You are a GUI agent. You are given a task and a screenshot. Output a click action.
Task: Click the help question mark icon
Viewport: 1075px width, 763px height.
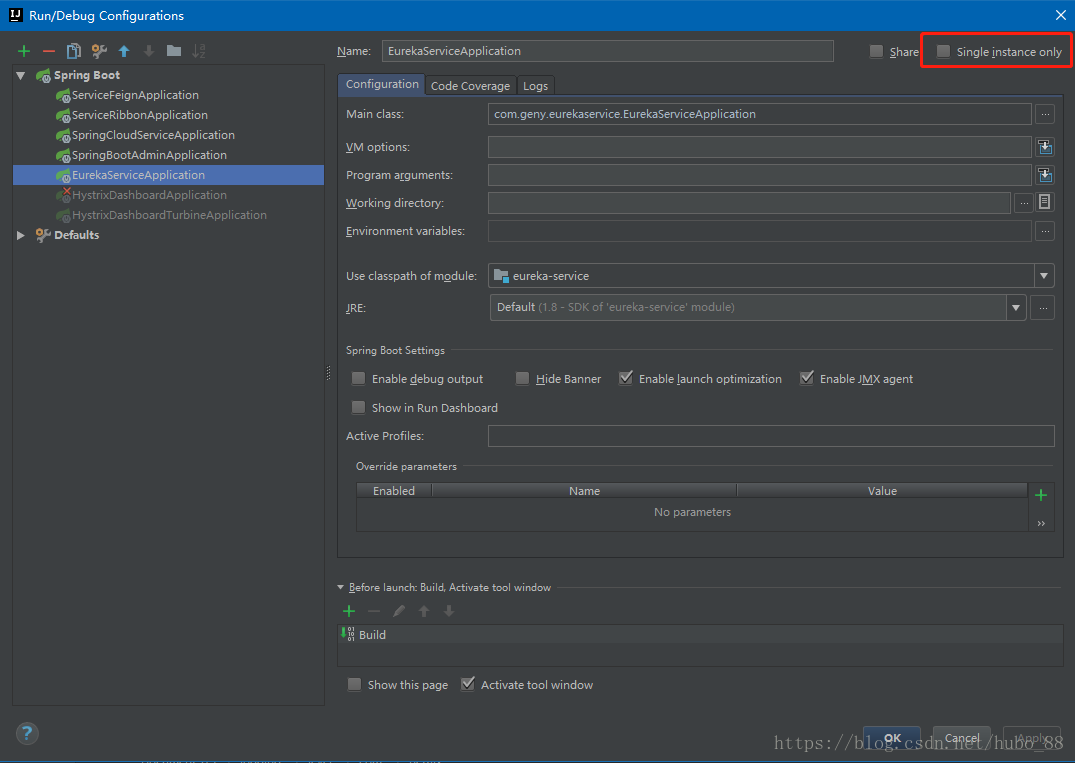click(x=27, y=733)
